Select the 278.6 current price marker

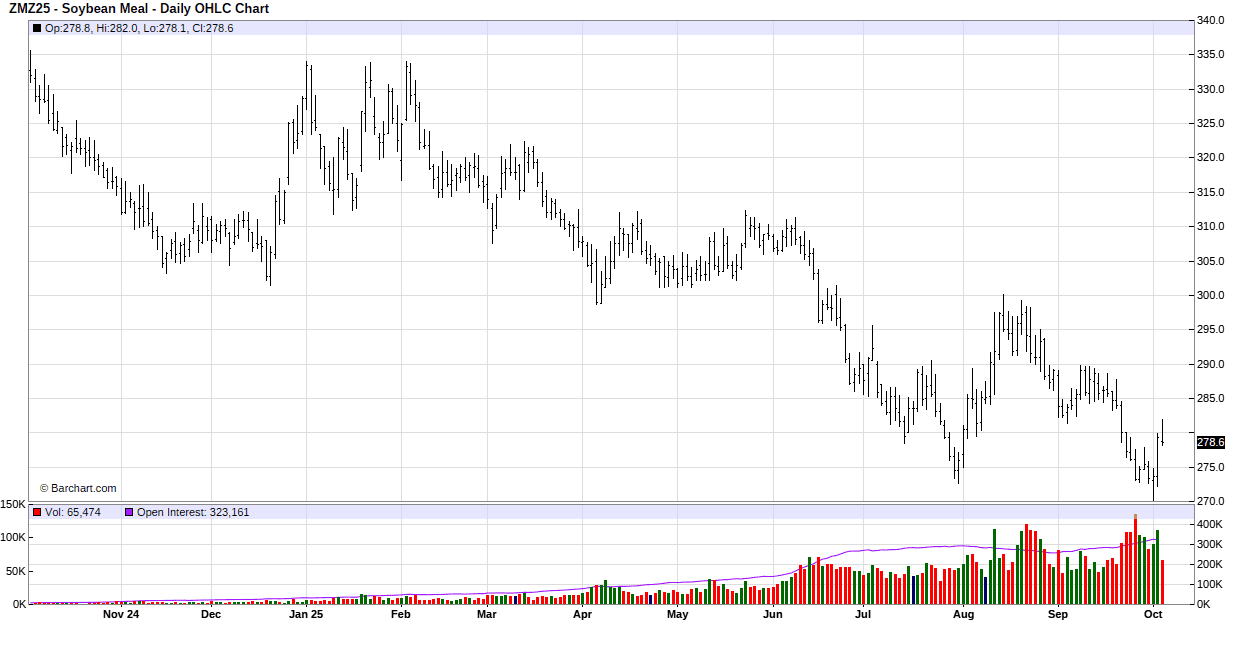(x=1210, y=442)
